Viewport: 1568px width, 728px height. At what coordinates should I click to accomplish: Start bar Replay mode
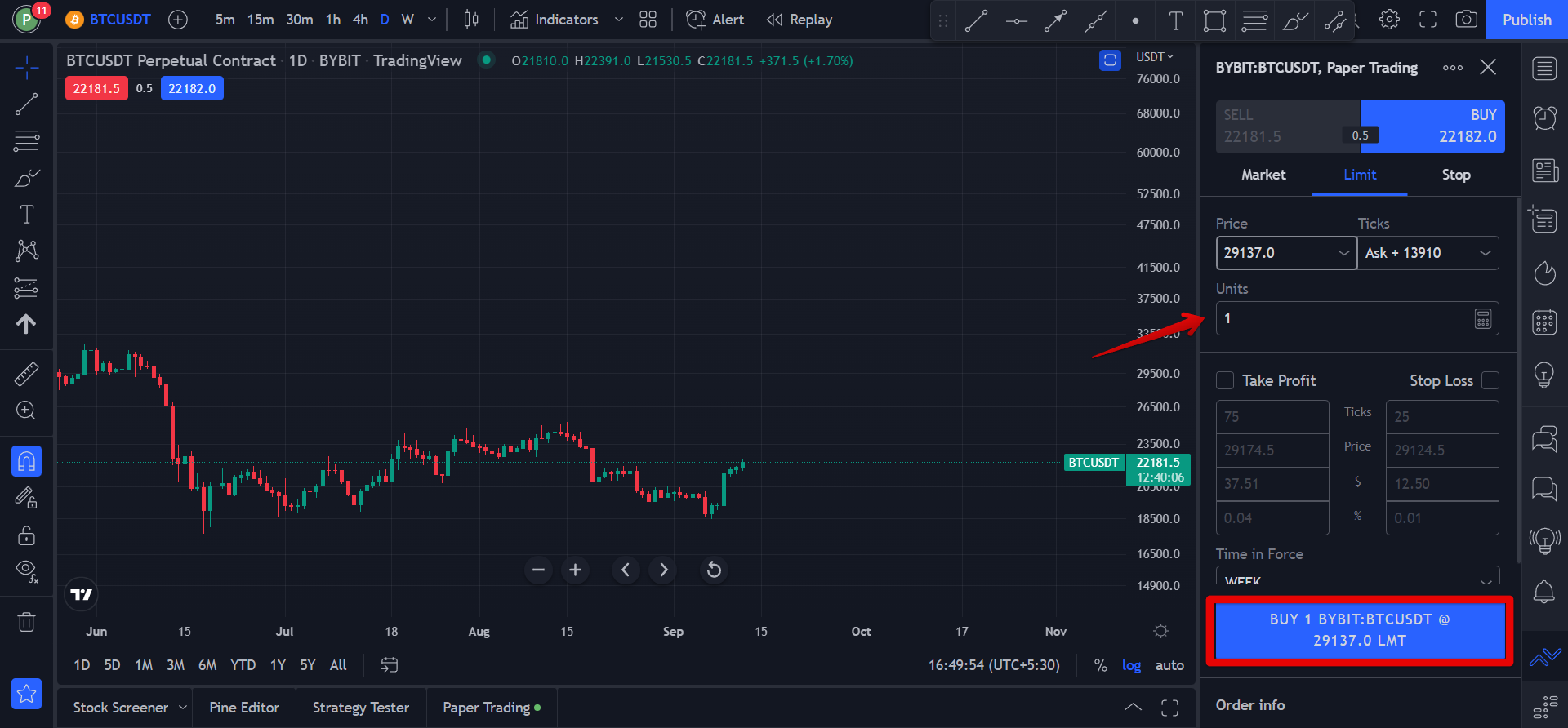click(x=800, y=20)
